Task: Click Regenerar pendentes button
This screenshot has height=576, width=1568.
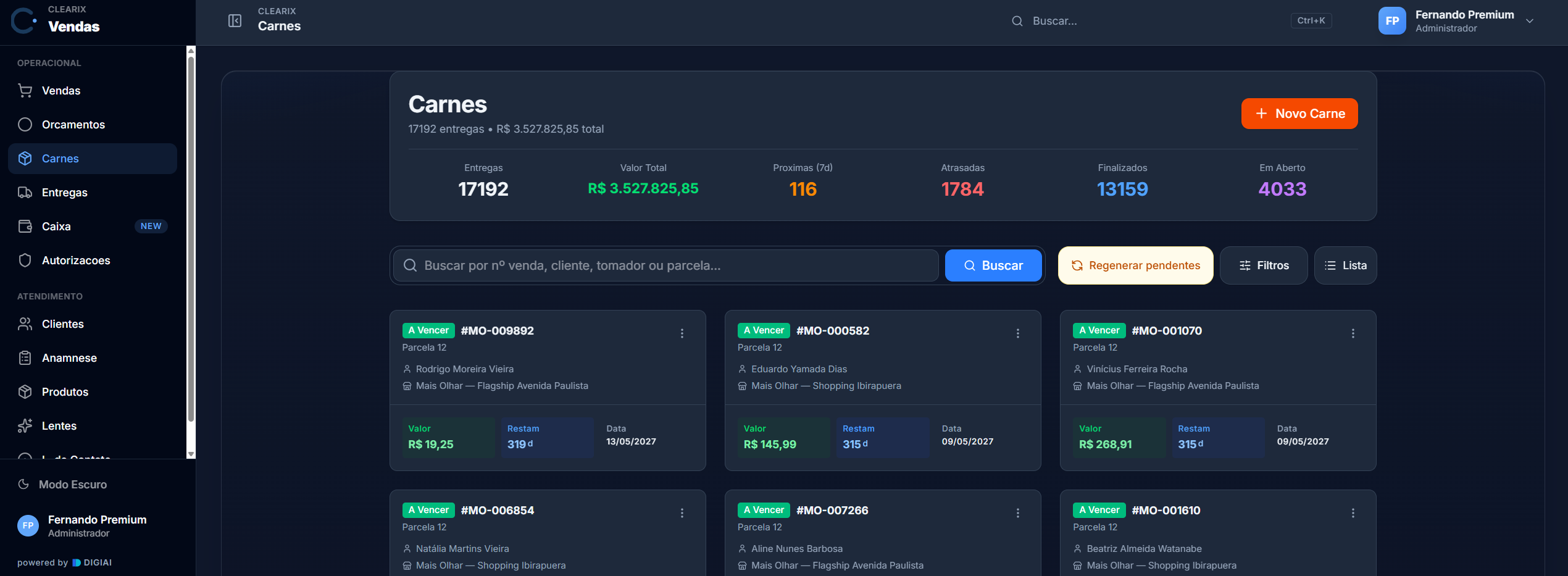Action: coord(1136,265)
